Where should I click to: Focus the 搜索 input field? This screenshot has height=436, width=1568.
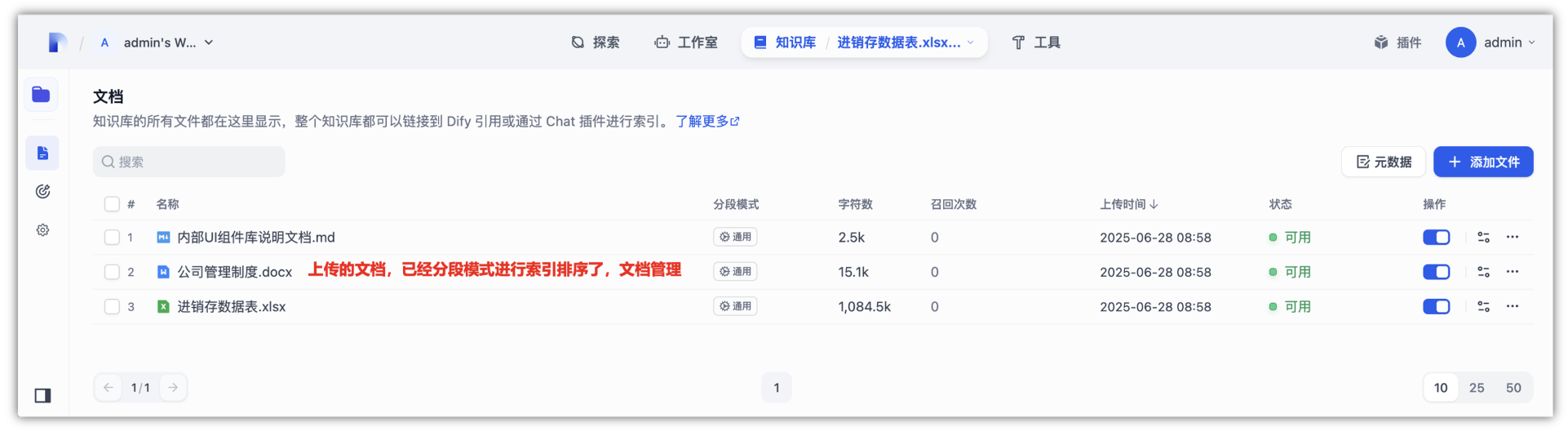pos(189,162)
